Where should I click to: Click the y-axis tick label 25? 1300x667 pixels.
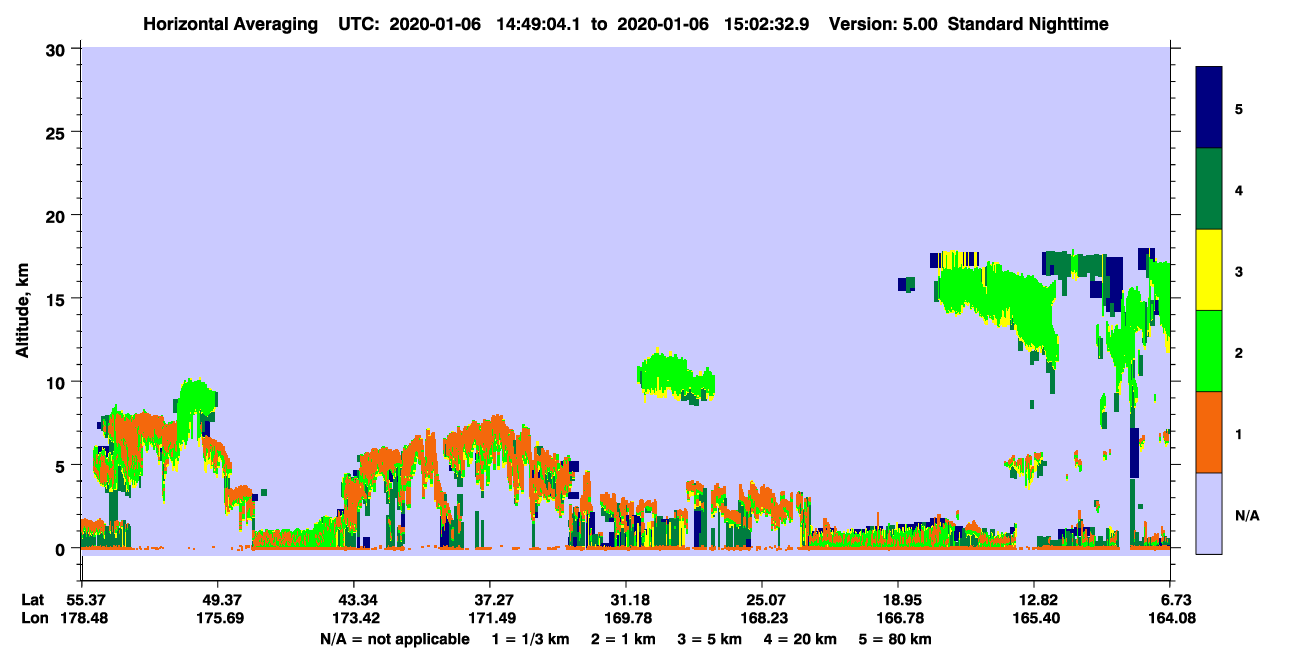pos(58,132)
